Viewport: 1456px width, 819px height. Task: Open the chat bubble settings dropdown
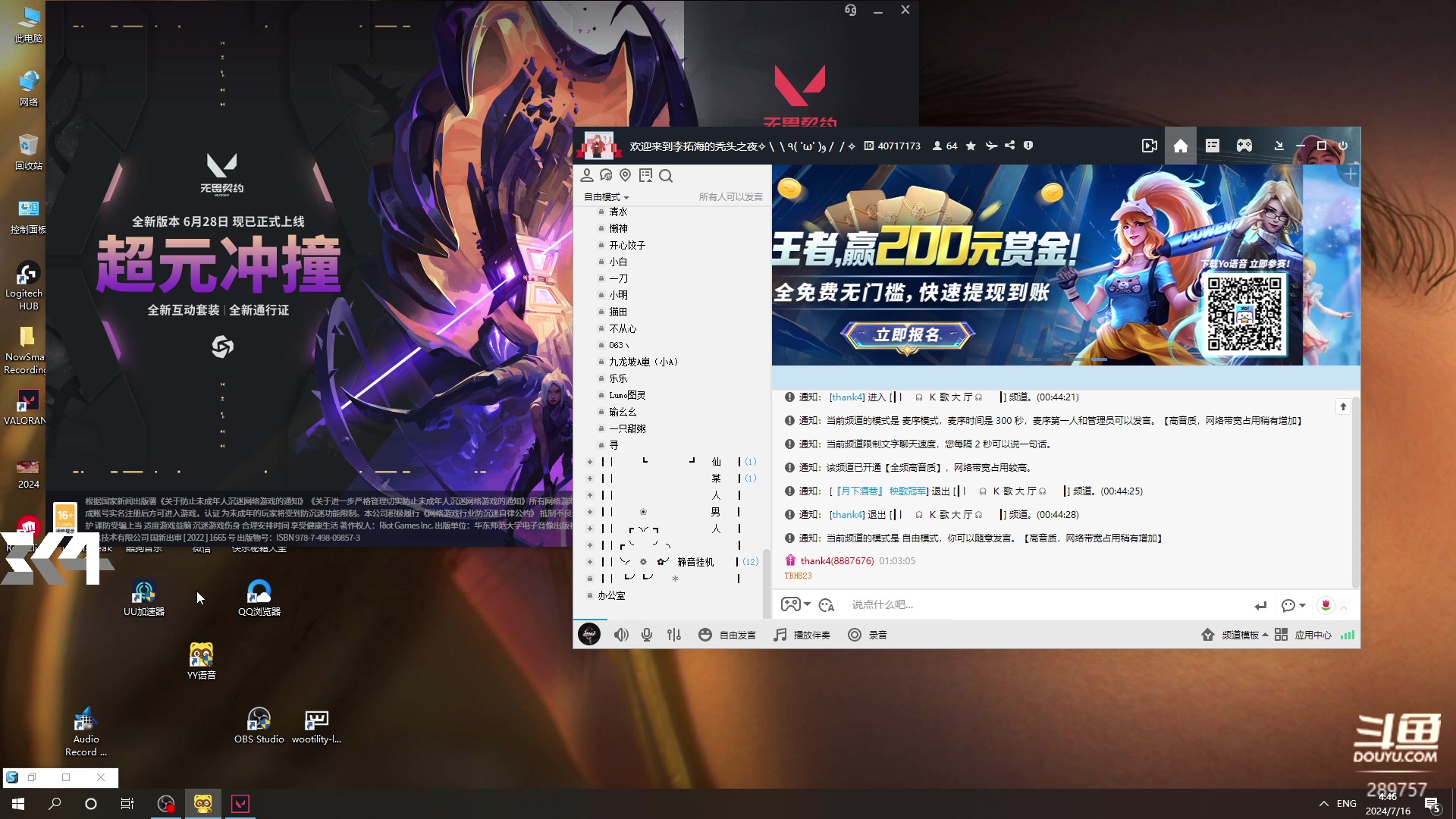(x=1293, y=605)
